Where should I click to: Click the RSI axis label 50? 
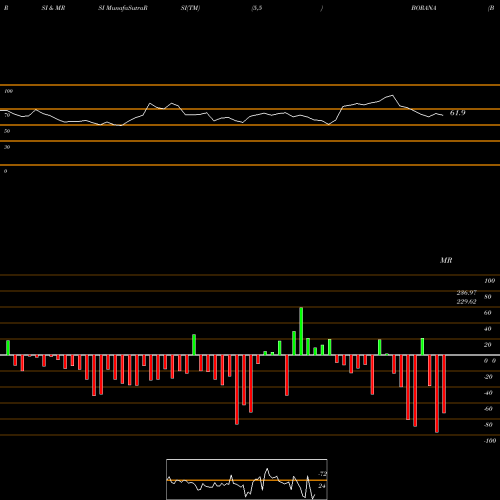pos(7,131)
